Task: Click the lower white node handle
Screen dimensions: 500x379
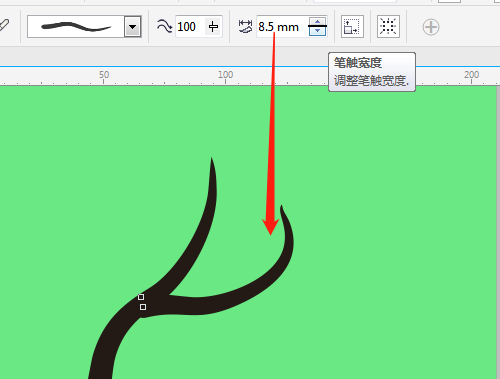Action: click(x=143, y=307)
